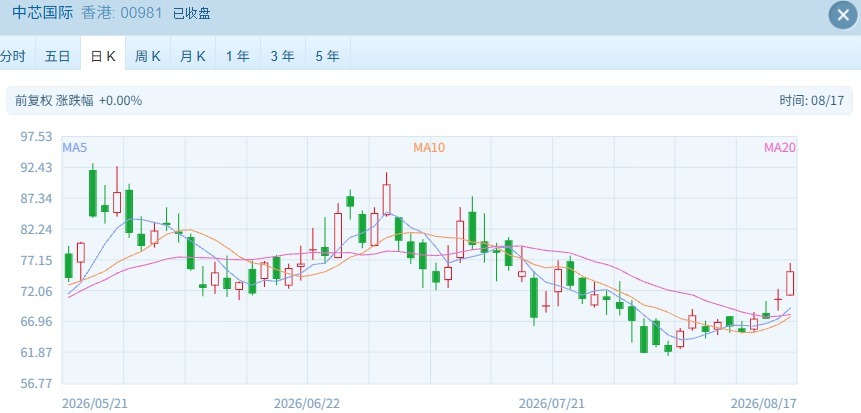
Task: Open the 月K monthly chart tab
Action: pos(193,53)
